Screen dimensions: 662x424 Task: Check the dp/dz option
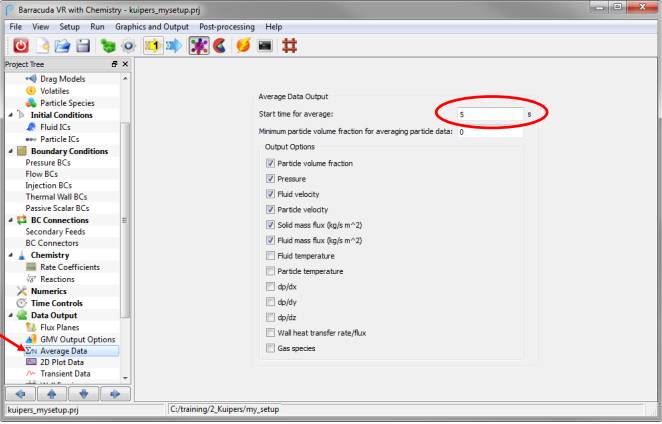(x=270, y=318)
